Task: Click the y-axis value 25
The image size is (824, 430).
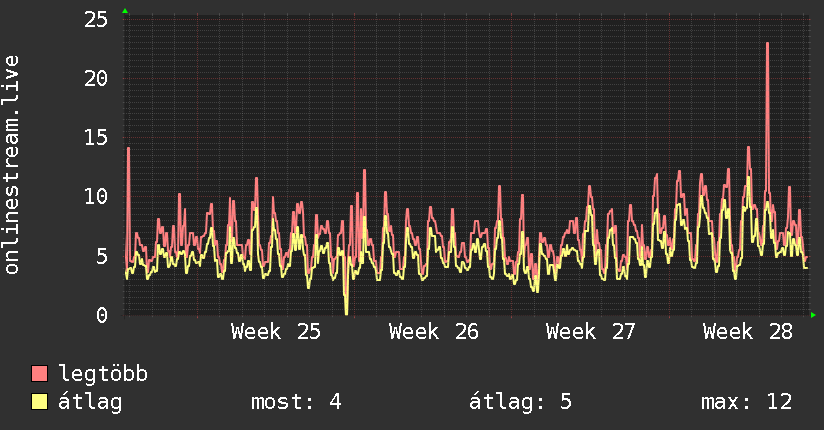Action: 96,20
